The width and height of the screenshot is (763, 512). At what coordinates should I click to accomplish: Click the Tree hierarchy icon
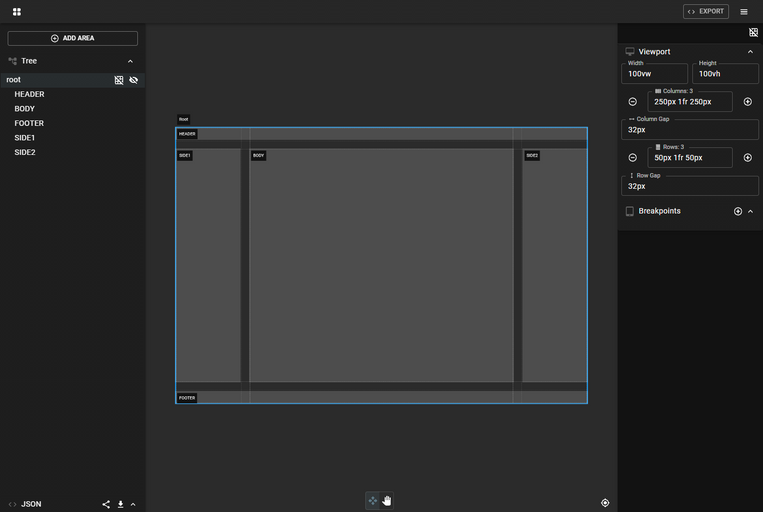pos(13,61)
